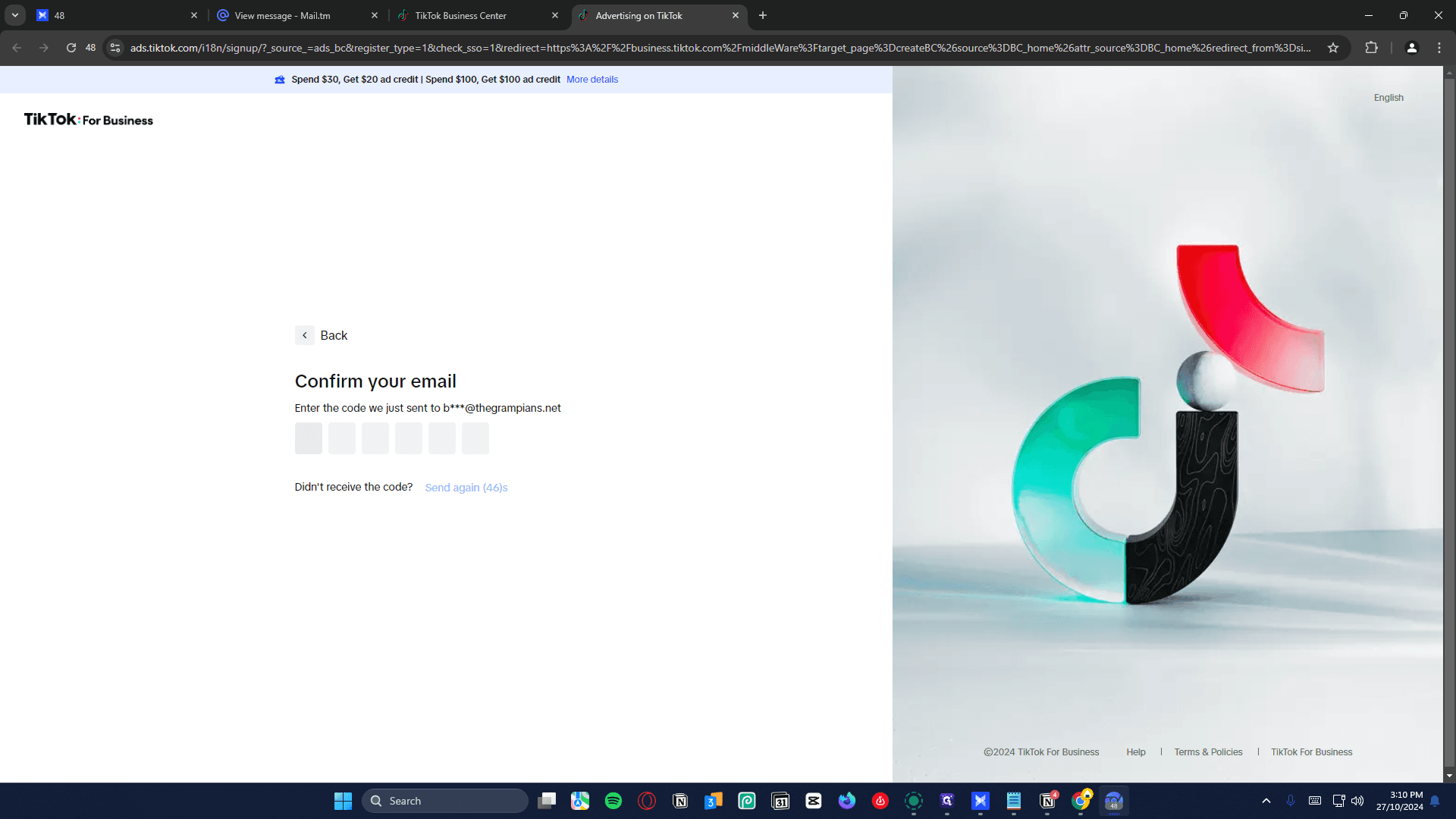Open the notifications bell icon
Screen dimensions: 1456x819
[x=1435, y=801]
